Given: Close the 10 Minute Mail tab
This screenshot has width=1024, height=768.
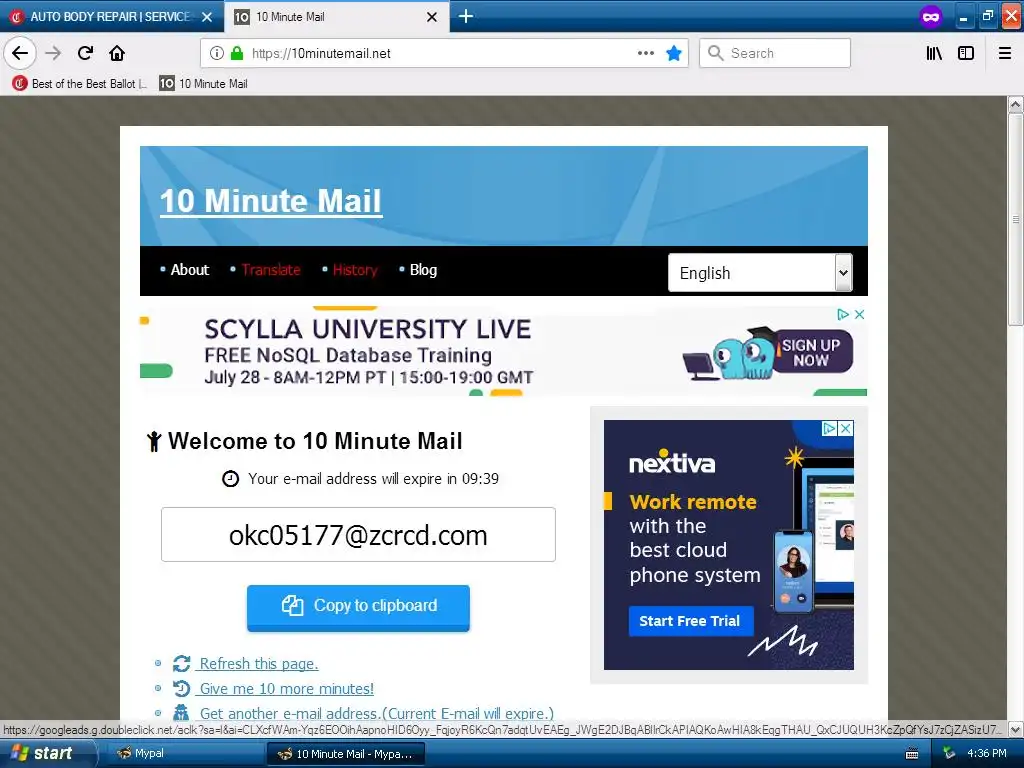Looking at the screenshot, I should coord(432,17).
